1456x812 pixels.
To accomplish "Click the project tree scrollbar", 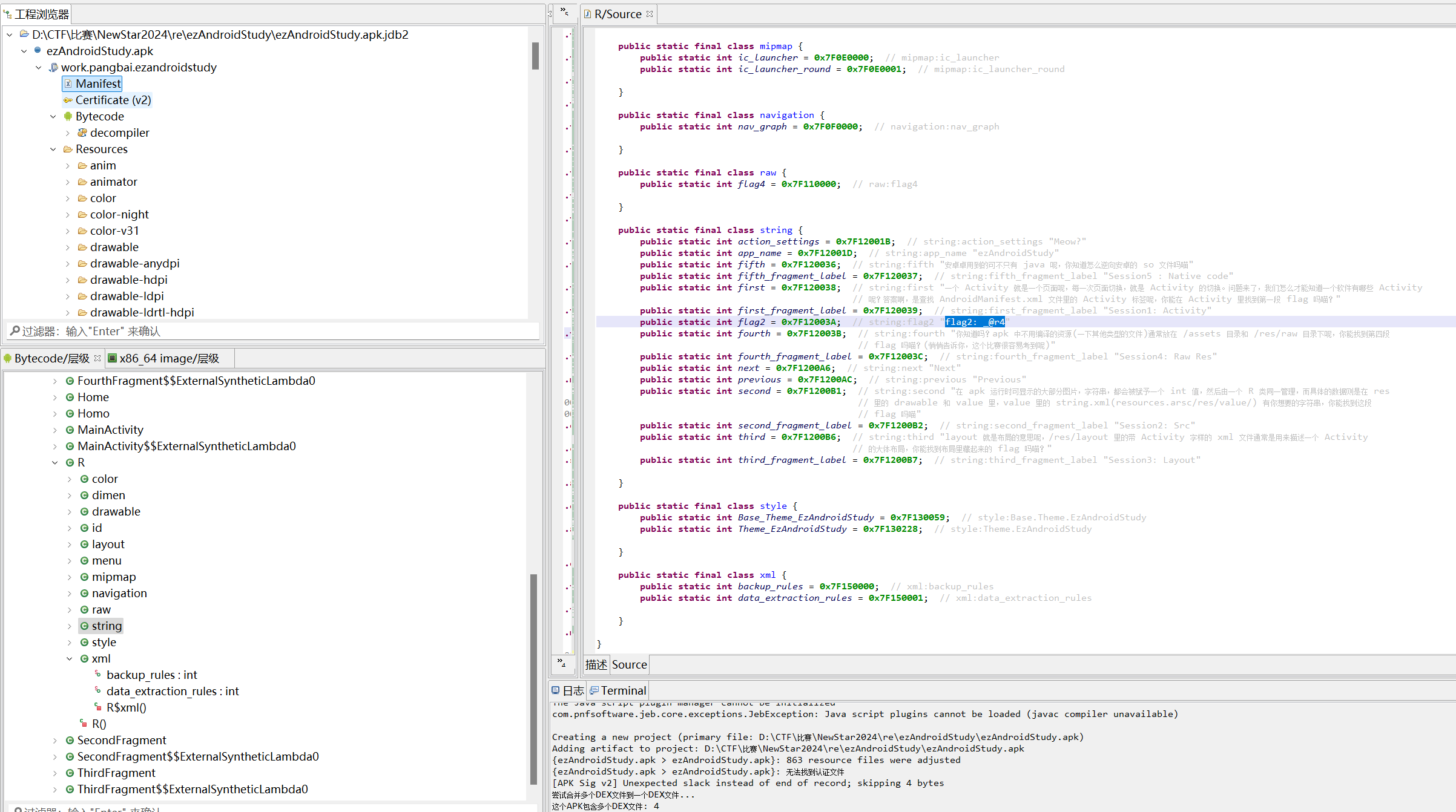I will click(x=535, y=56).
